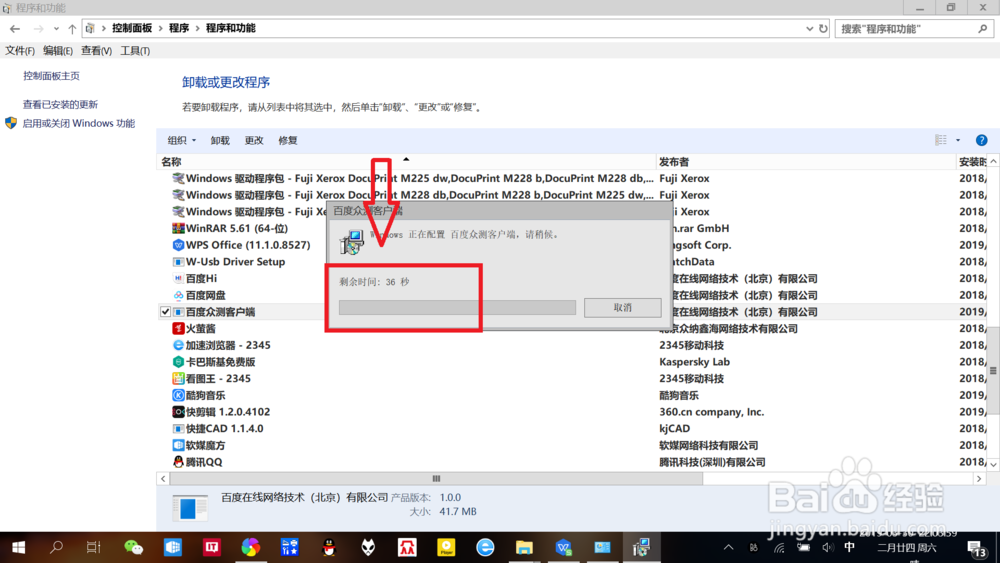1000x563 pixels.
Task: Open WeChat from the taskbar
Action: pos(133,547)
